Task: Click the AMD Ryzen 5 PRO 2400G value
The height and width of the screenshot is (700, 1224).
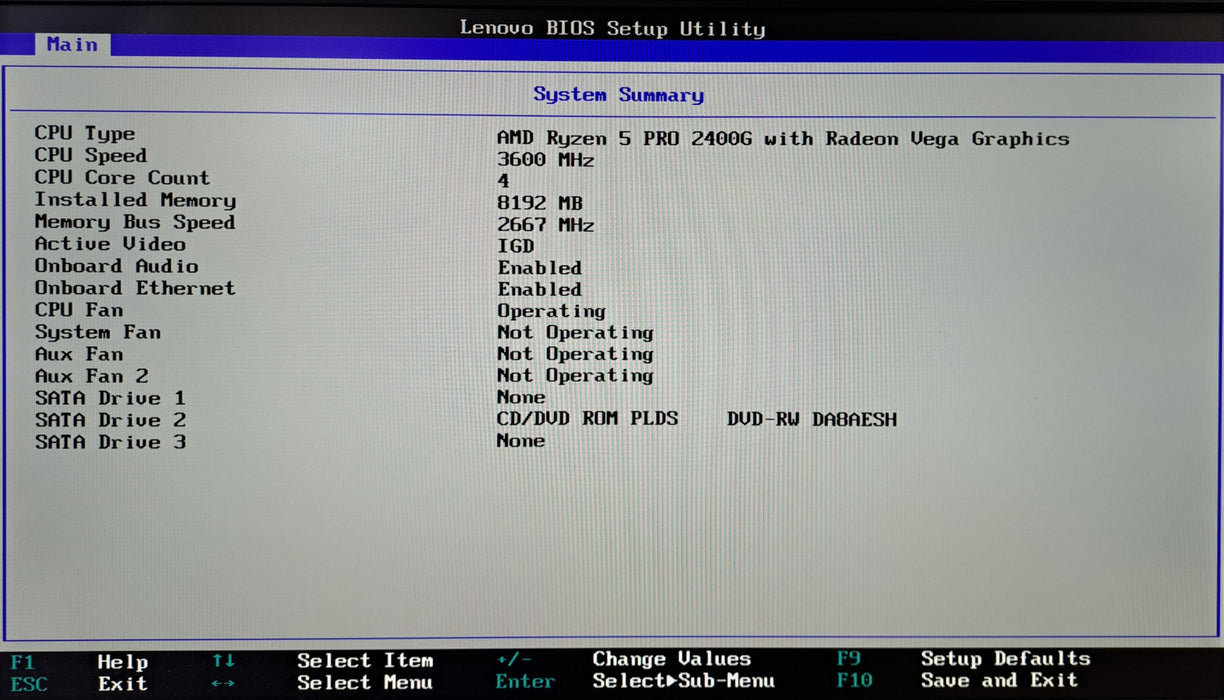Action: (783, 139)
